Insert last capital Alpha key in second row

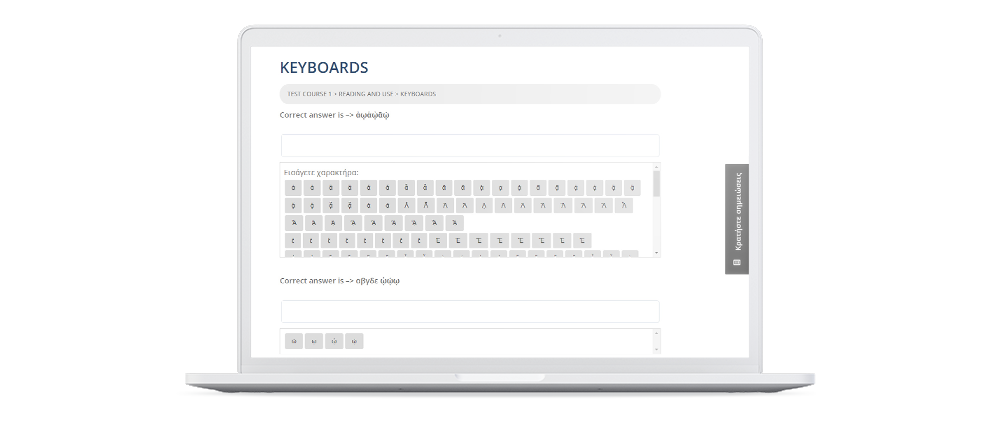pos(624,206)
